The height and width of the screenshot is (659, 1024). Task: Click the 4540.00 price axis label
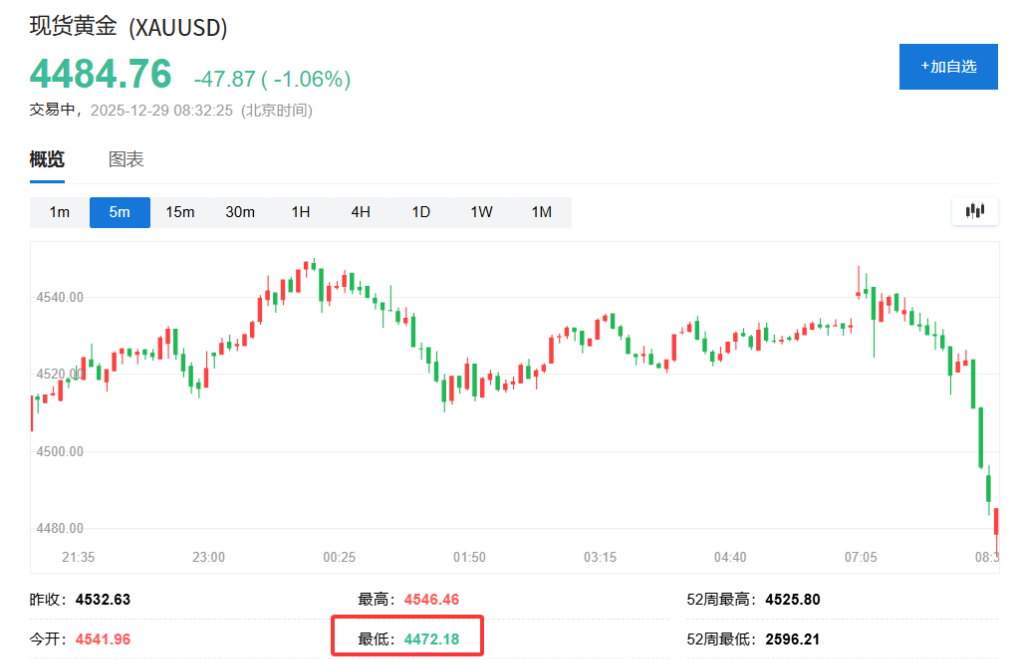pyautogui.click(x=60, y=297)
